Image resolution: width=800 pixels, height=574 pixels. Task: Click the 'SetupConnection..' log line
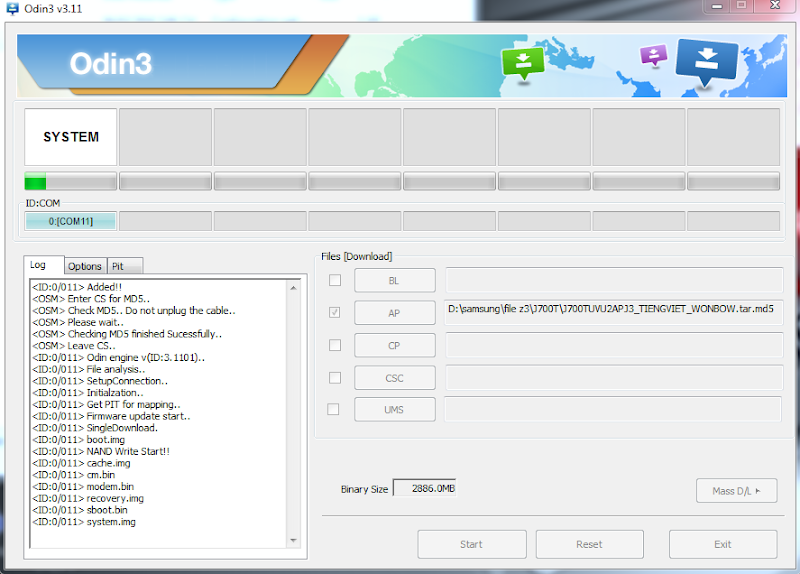100,381
